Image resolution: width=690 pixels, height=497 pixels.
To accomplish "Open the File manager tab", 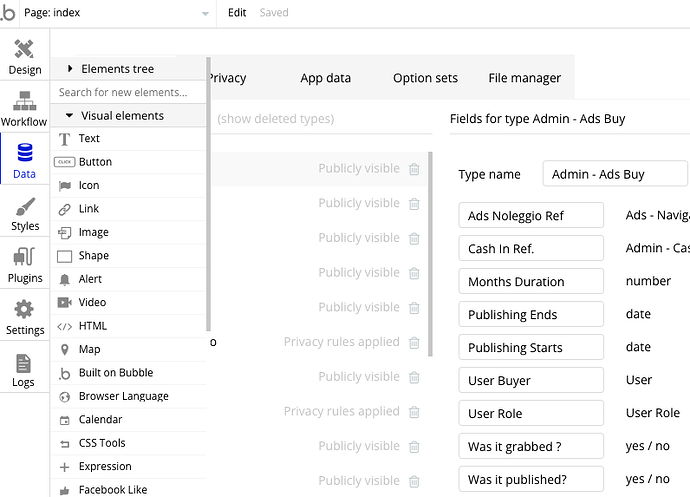I will tap(524, 78).
